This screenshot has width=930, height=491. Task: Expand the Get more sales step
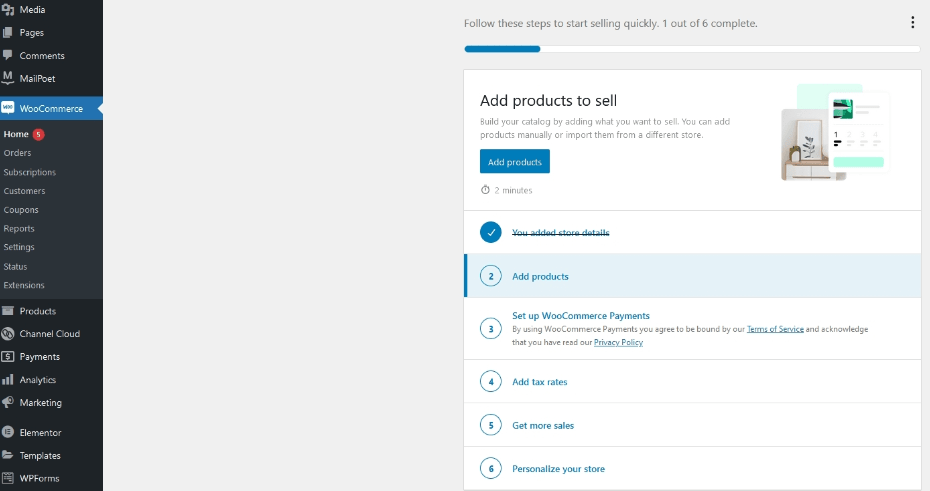543,426
